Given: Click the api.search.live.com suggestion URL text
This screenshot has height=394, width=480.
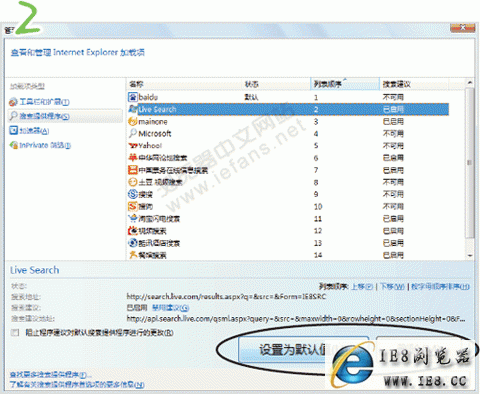Looking at the screenshot, I should [x=296, y=319].
